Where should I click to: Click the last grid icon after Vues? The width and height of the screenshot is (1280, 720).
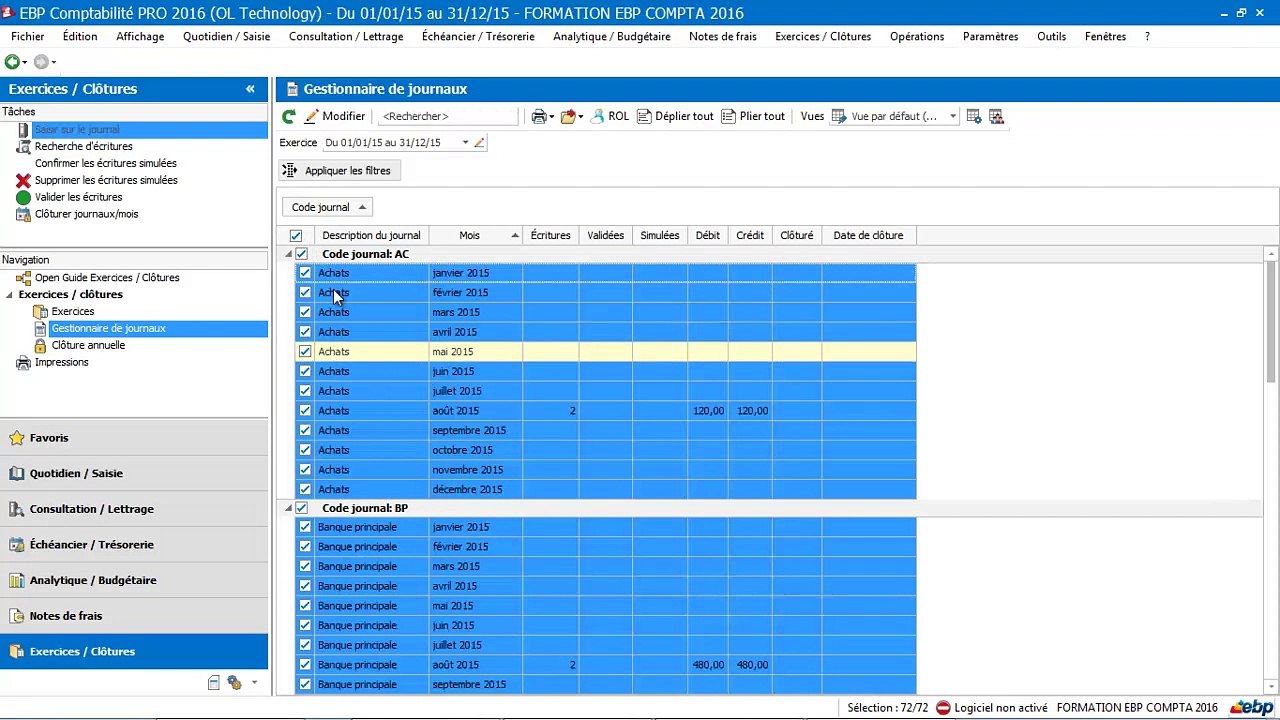[x=996, y=116]
